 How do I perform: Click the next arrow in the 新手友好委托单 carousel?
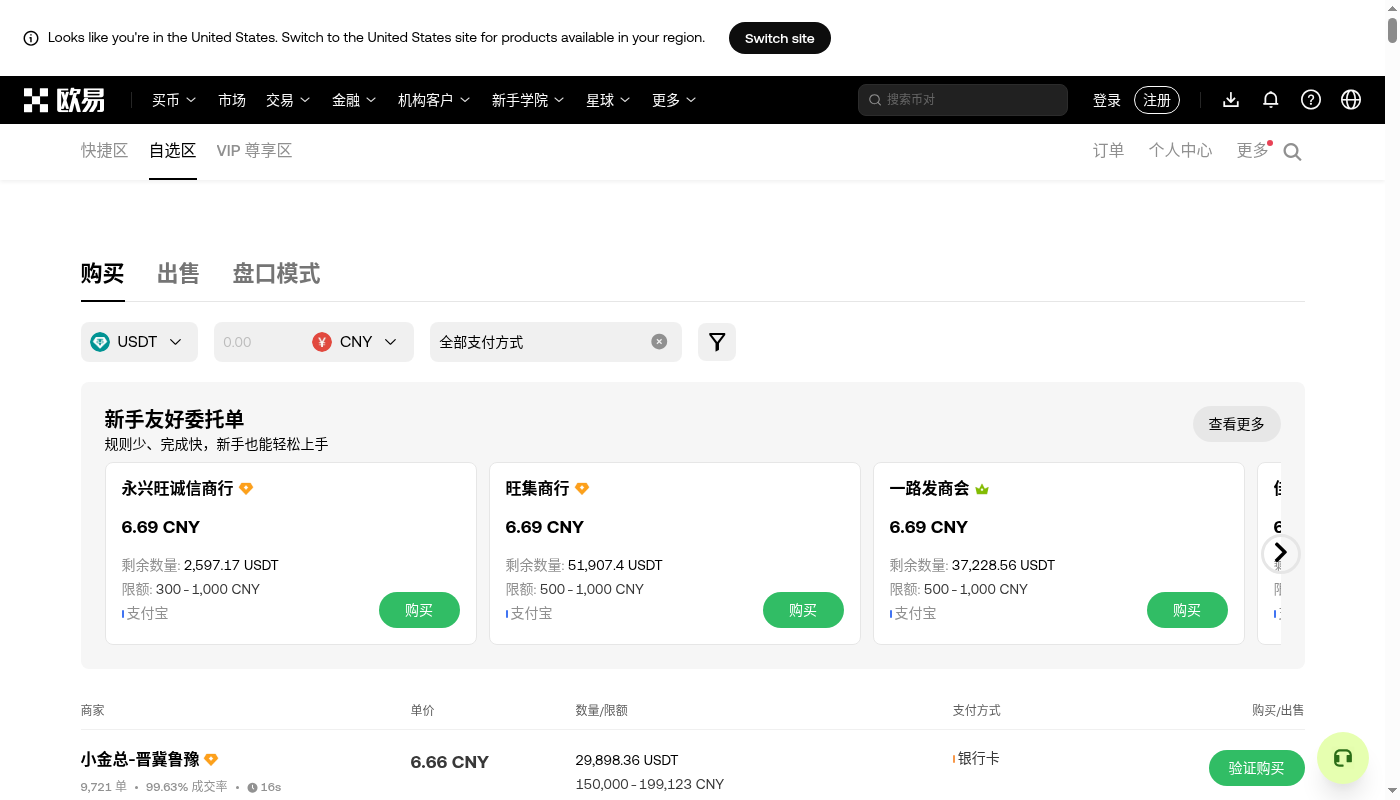coord(1281,553)
